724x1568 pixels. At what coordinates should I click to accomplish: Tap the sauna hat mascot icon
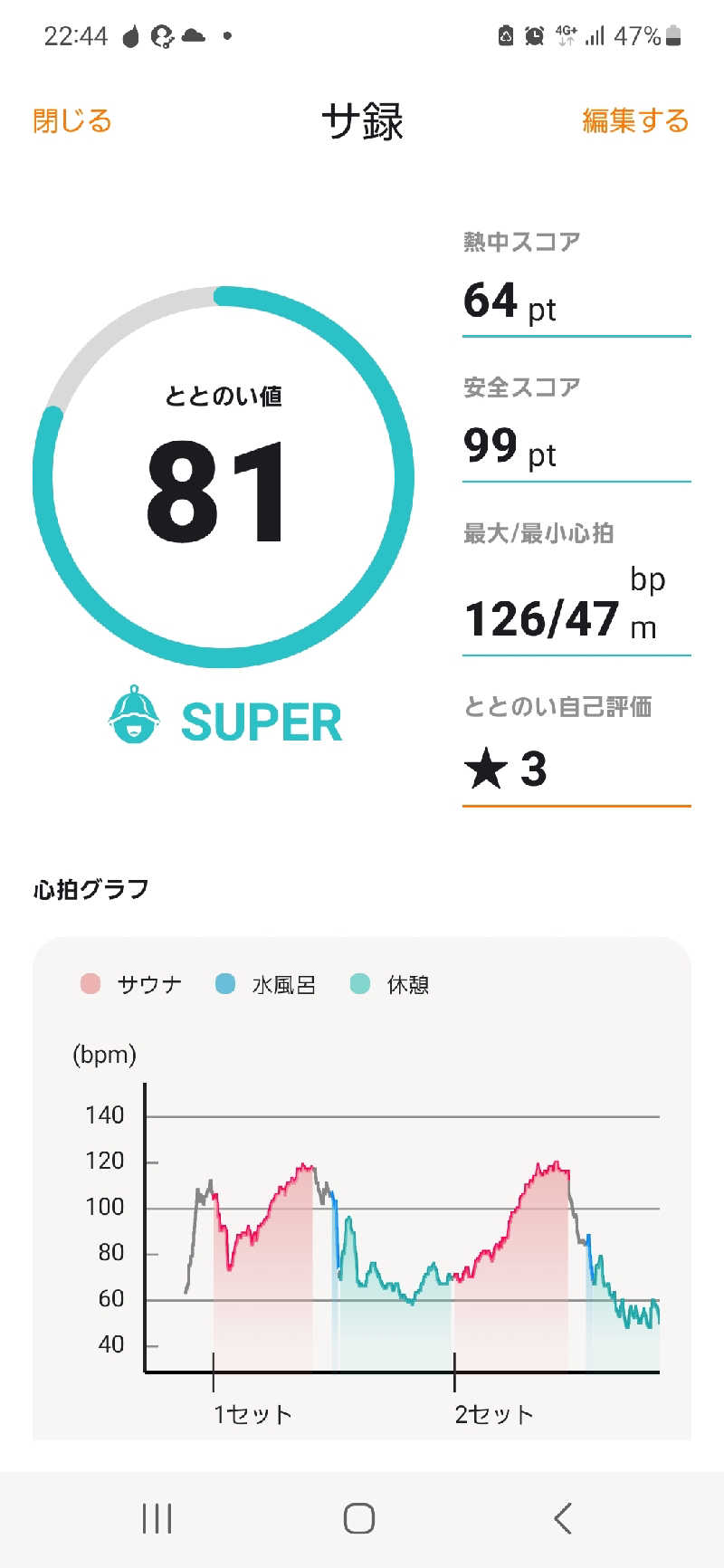click(135, 714)
